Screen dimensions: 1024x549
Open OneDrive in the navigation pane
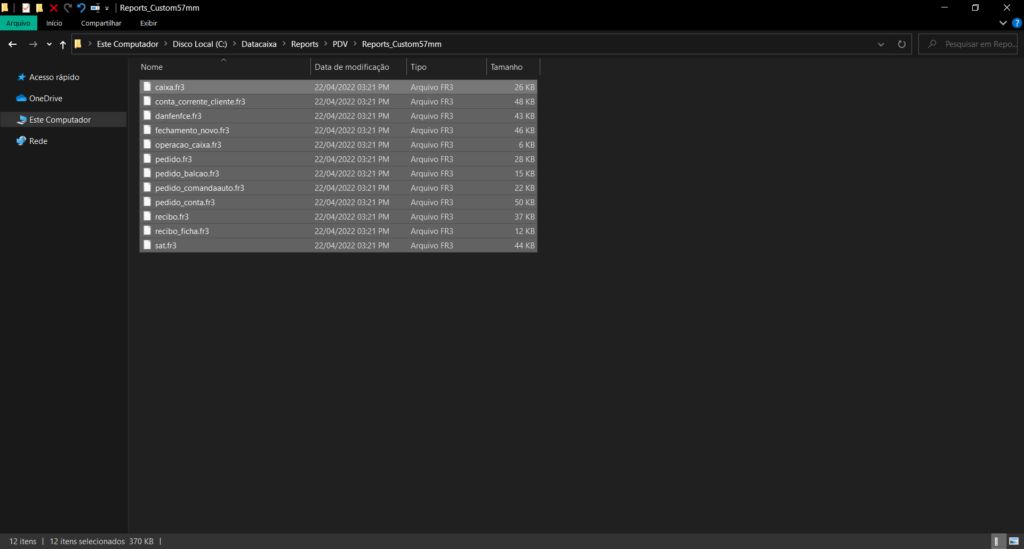coord(45,98)
